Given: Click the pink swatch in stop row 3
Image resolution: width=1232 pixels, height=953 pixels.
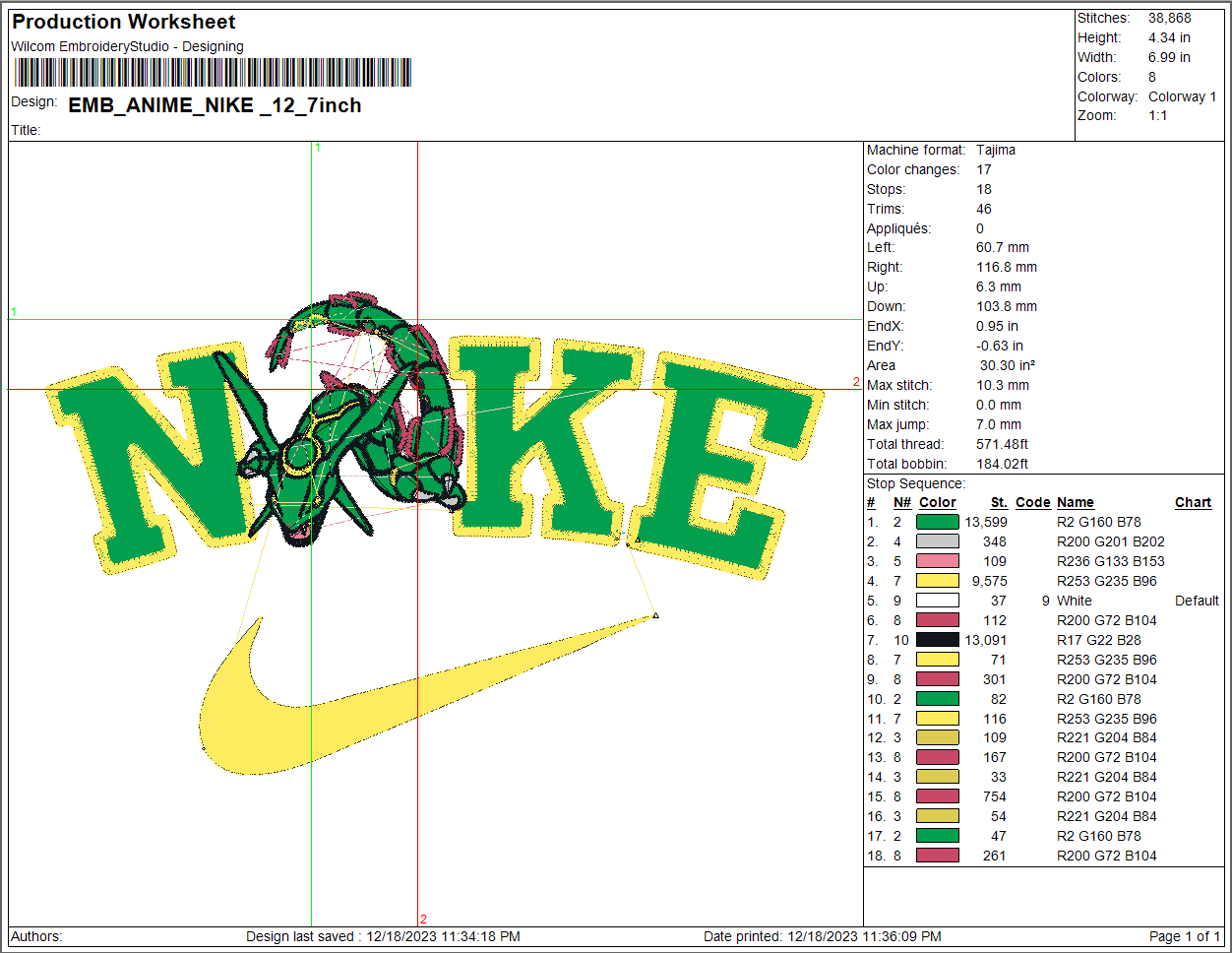Looking at the screenshot, I should (937, 561).
